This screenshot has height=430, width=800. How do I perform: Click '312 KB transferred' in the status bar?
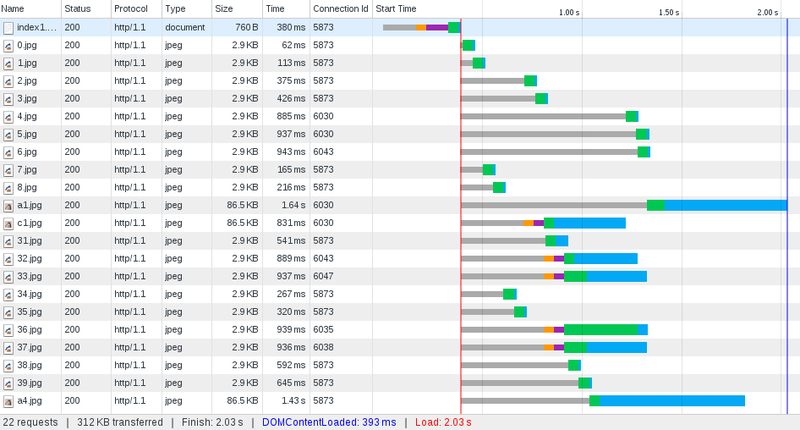click(120, 422)
